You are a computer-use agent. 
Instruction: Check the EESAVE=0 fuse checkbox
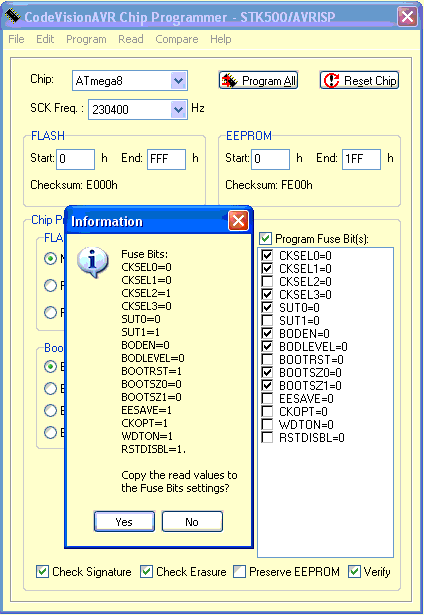click(x=267, y=398)
